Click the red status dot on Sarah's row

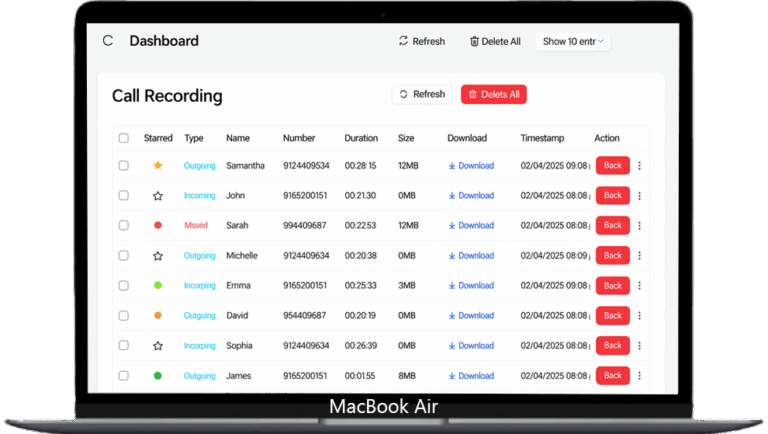(x=158, y=226)
